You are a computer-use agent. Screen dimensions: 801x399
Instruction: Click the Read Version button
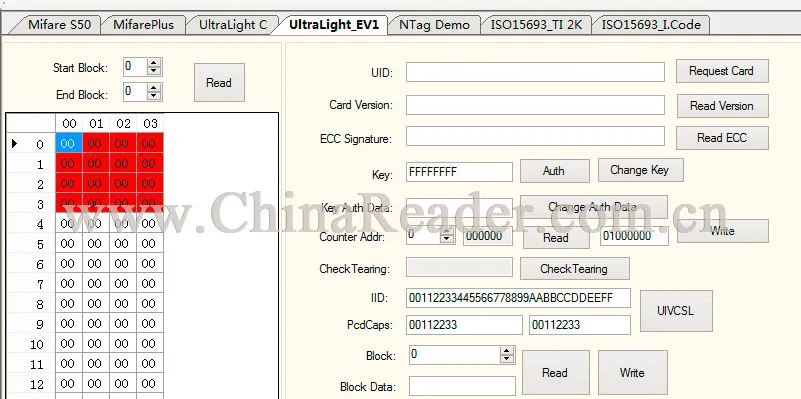tap(722, 106)
